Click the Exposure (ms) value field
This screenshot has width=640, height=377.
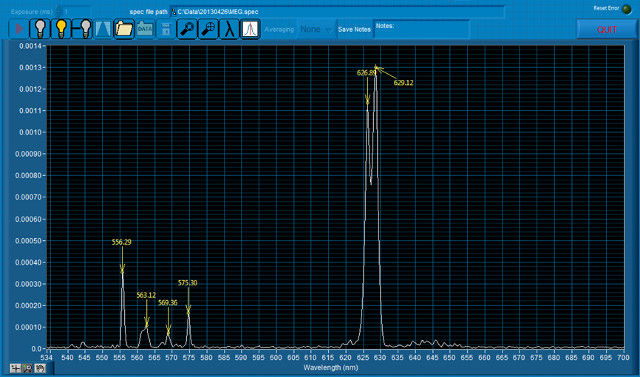[77, 11]
